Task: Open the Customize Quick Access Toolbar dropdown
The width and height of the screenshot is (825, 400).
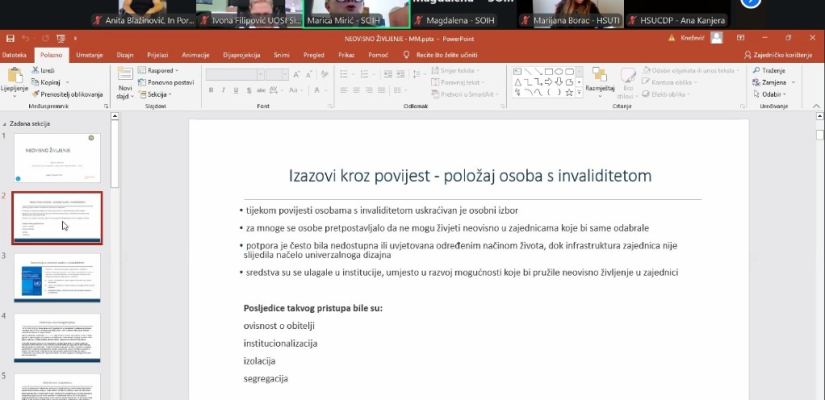Action: pyautogui.click(x=75, y=38)
